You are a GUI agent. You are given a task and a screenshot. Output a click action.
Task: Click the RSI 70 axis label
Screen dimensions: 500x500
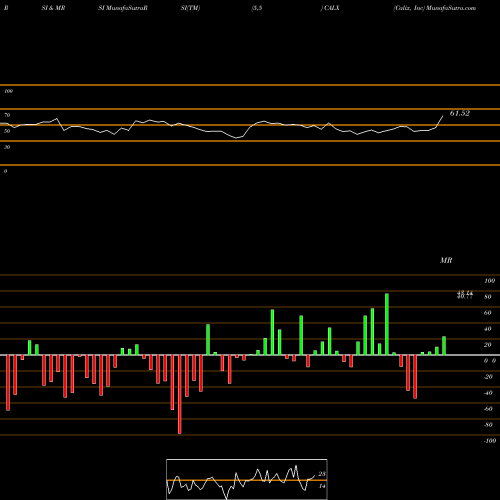click(7, 115)
